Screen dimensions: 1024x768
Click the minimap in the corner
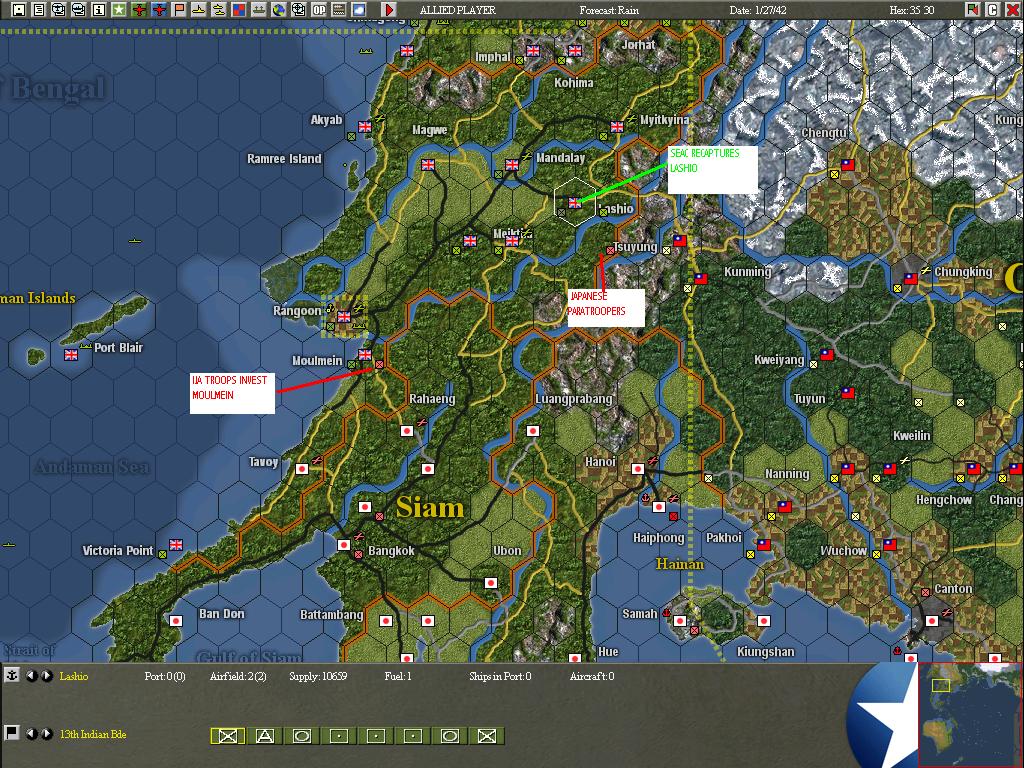pos(970,714)
